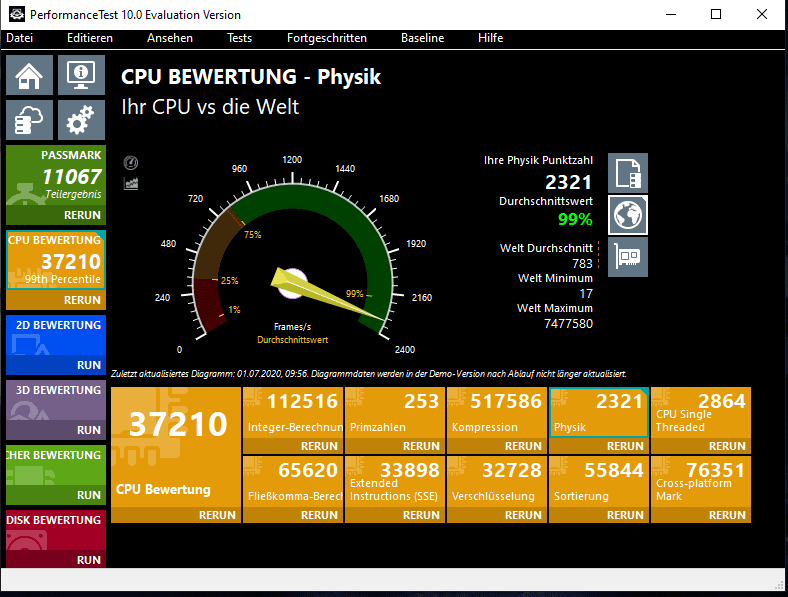Image resolution: width=788 pixels, height=597 pixels.
Task: Open the Tests menu
Action: pos(239,38)
